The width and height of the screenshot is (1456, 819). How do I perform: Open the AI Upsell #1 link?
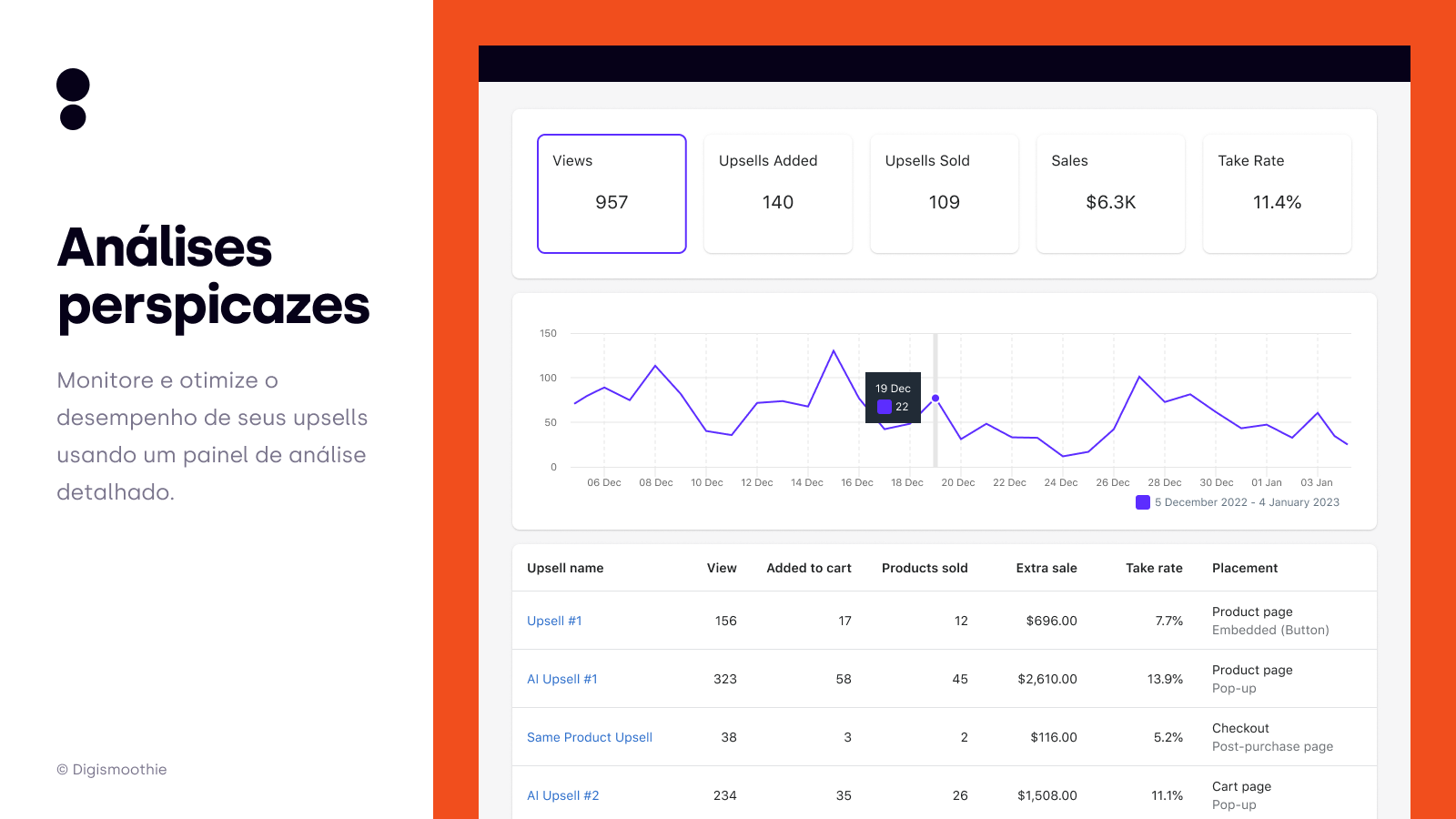(562, 679)
